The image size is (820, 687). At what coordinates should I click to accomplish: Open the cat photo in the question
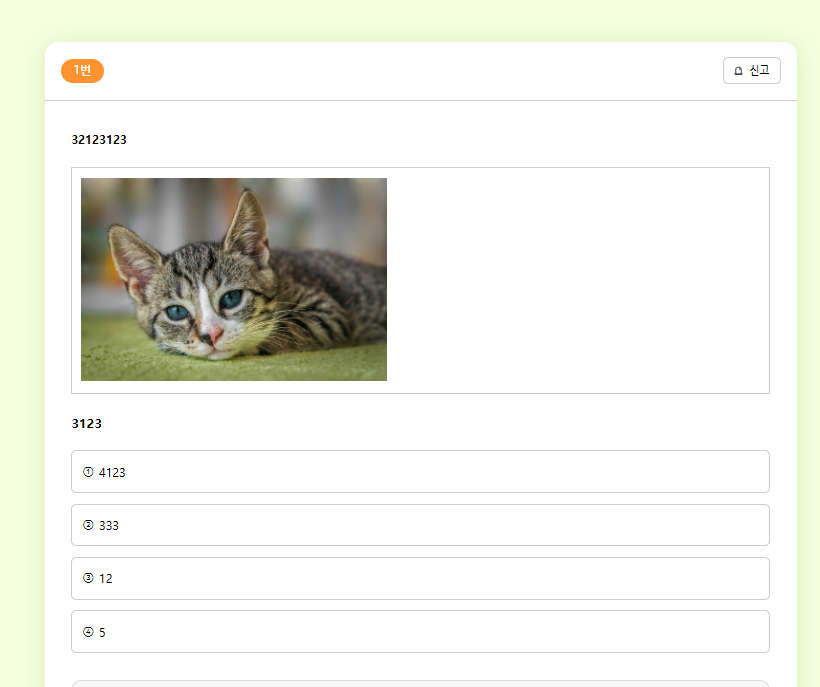pyautogui.click(x=234, y=279)
